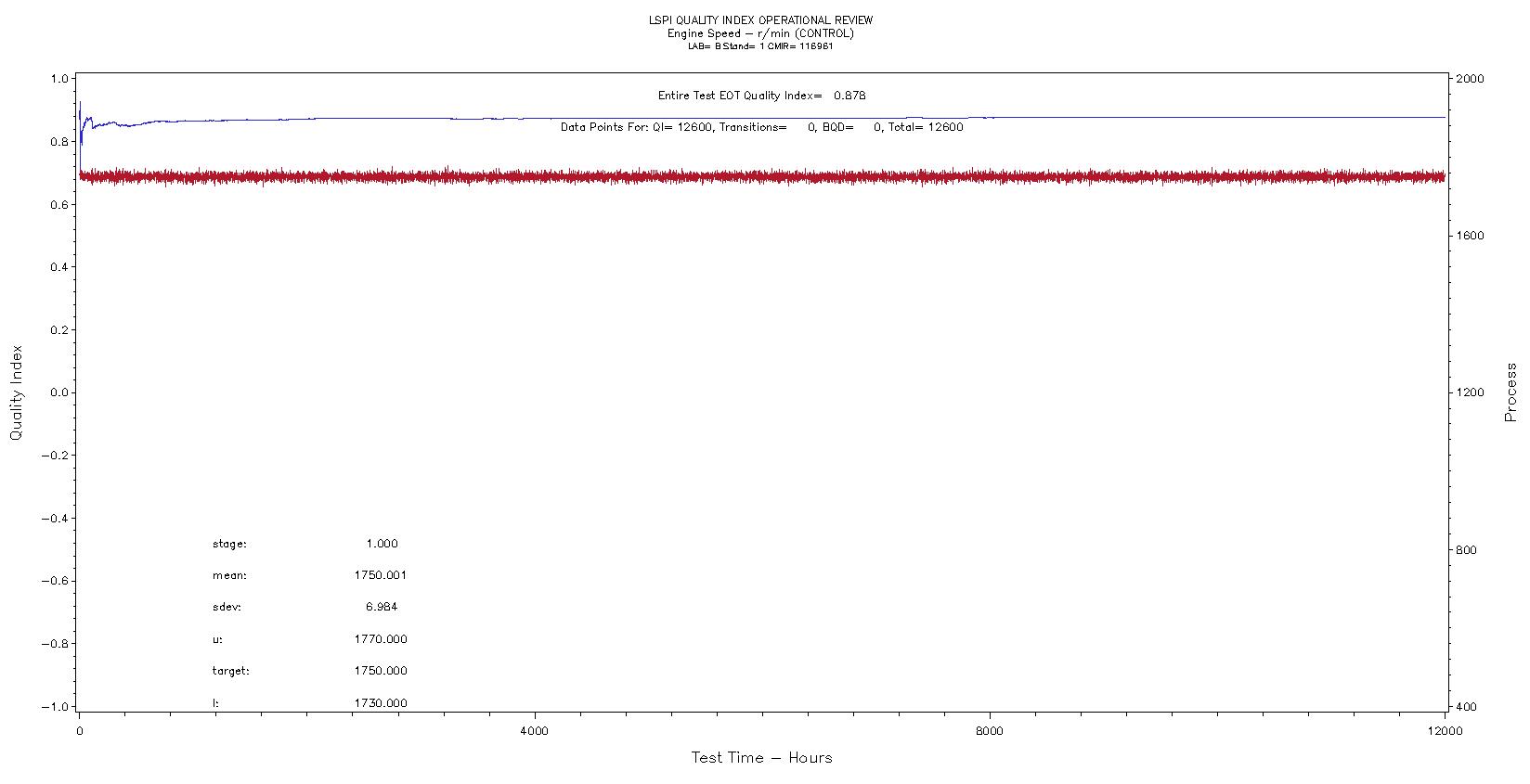
Task: Click the right axis tick label 1200
Action: tap(1471, 392)
